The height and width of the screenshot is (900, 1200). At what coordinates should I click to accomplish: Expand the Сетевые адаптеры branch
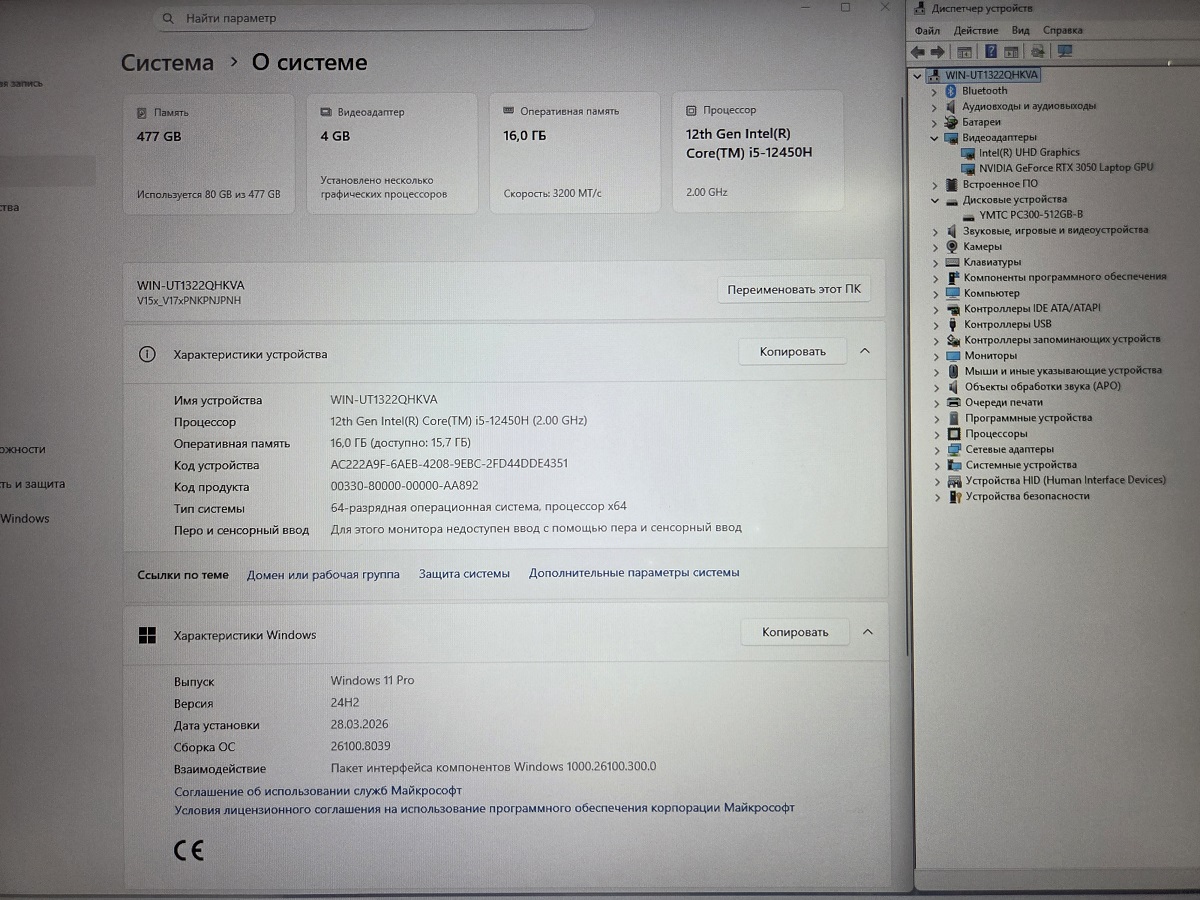coord(936,450)
